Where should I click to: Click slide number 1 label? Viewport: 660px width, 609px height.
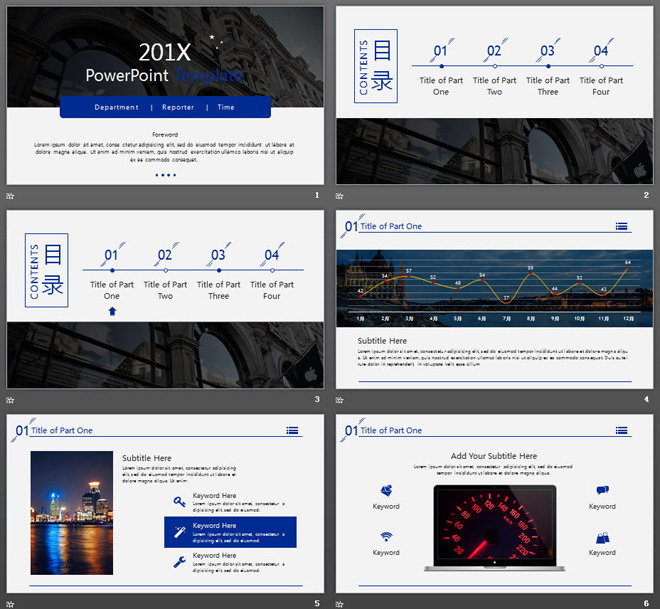click(x=317, y=195)
